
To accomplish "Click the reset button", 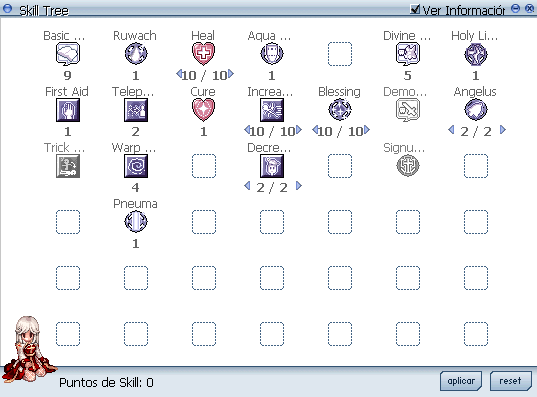I will pos(511,381).
